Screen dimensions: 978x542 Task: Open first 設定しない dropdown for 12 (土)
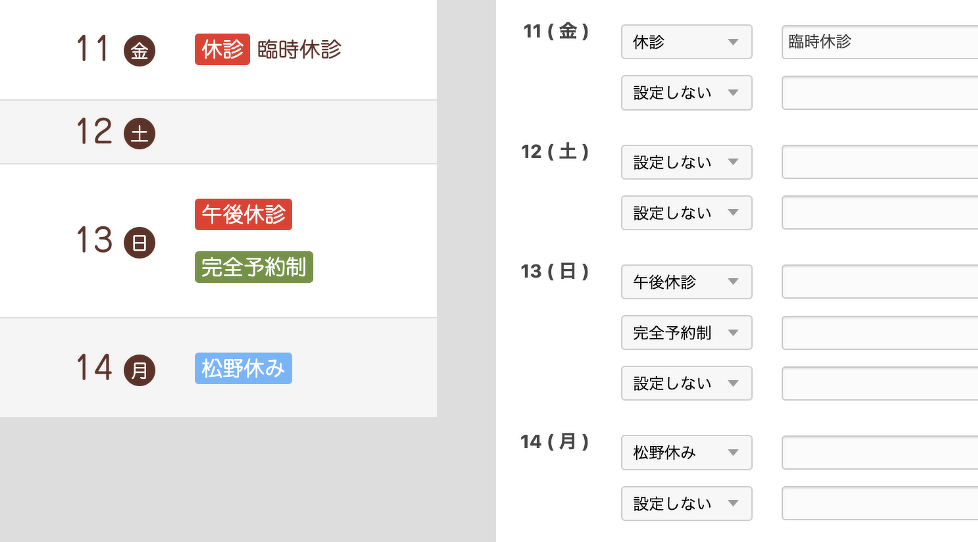(x=686, y=162)
